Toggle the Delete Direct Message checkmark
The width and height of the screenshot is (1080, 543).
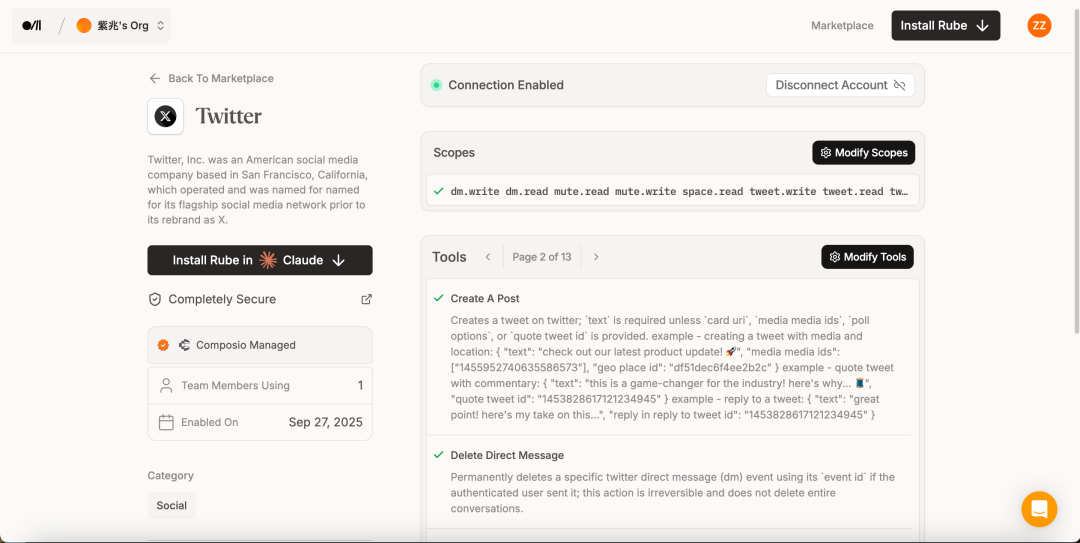click(x=438, y=455)
